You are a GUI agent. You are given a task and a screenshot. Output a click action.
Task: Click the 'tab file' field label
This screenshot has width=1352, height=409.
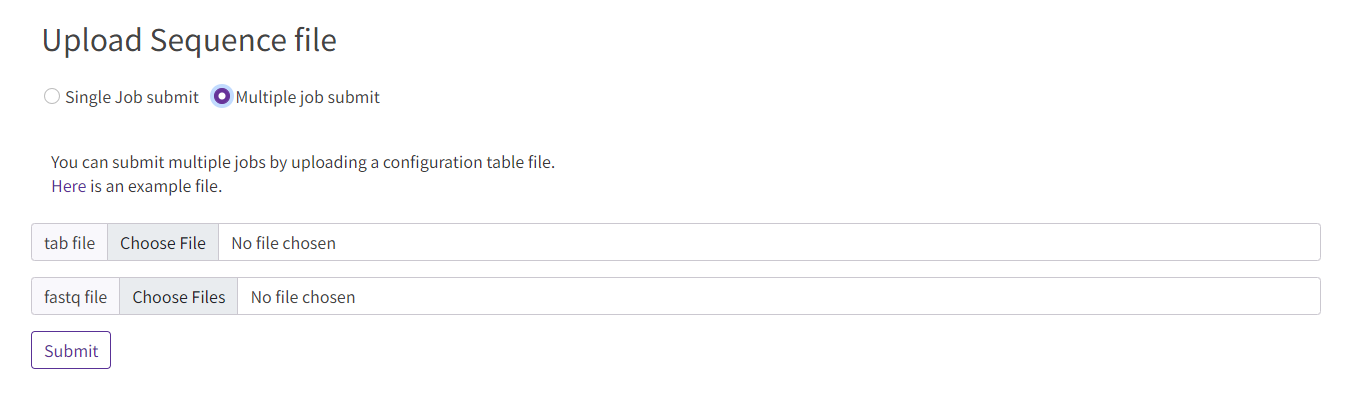coord(70,243)
